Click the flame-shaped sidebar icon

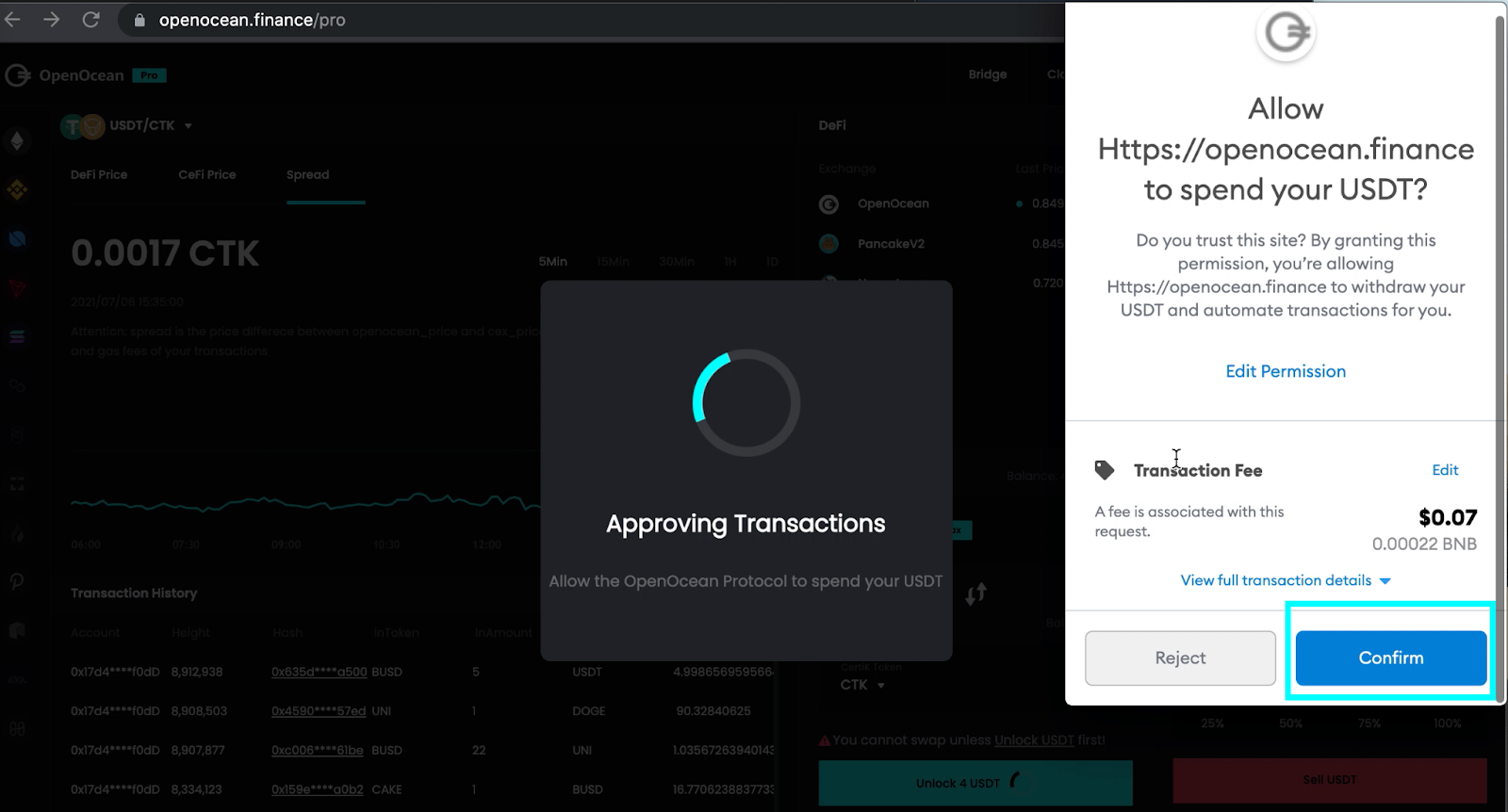pos(17,532)
